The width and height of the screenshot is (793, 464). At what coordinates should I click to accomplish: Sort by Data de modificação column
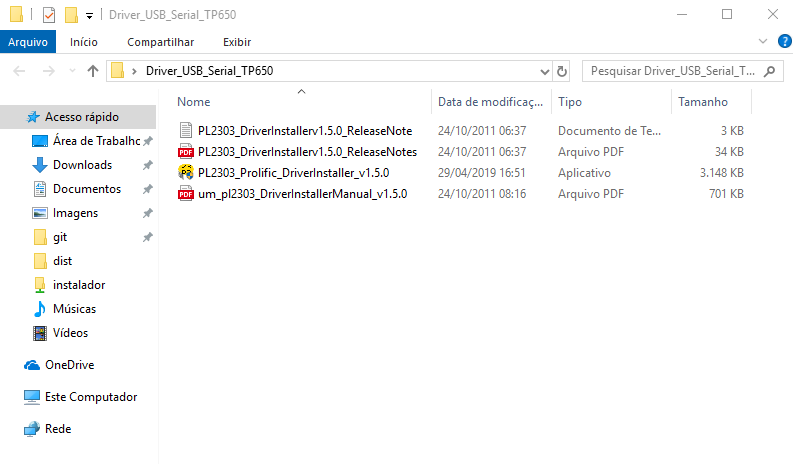(491, 102)
